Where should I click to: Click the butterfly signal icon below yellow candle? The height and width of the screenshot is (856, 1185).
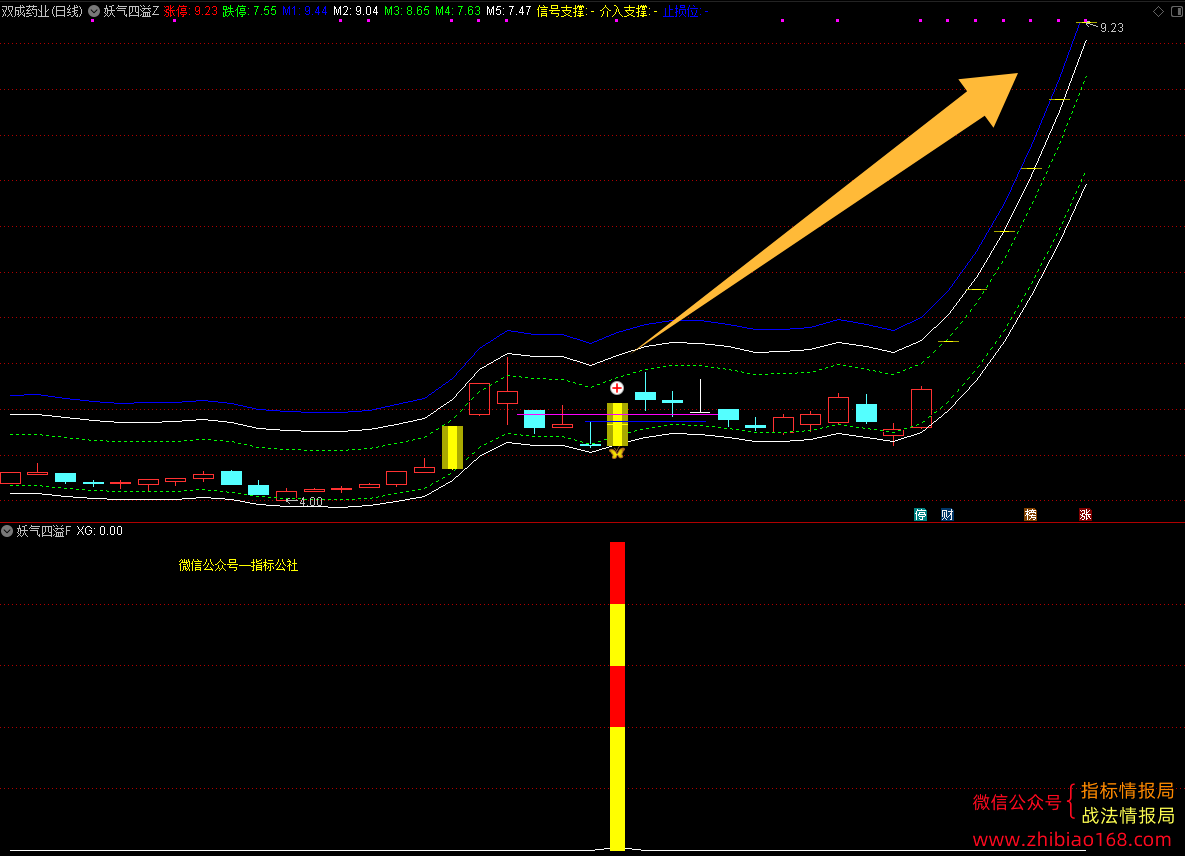(617, 453)
